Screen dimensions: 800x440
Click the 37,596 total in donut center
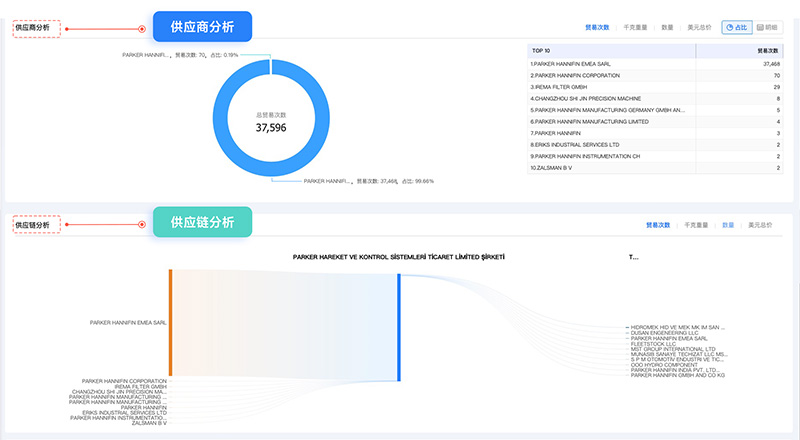click(x=271, y=128)
